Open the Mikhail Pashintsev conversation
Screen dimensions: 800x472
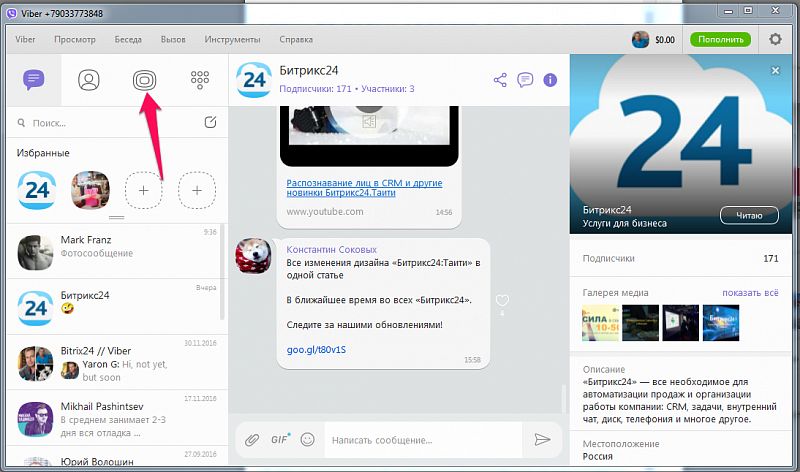[x=117, y=418]
